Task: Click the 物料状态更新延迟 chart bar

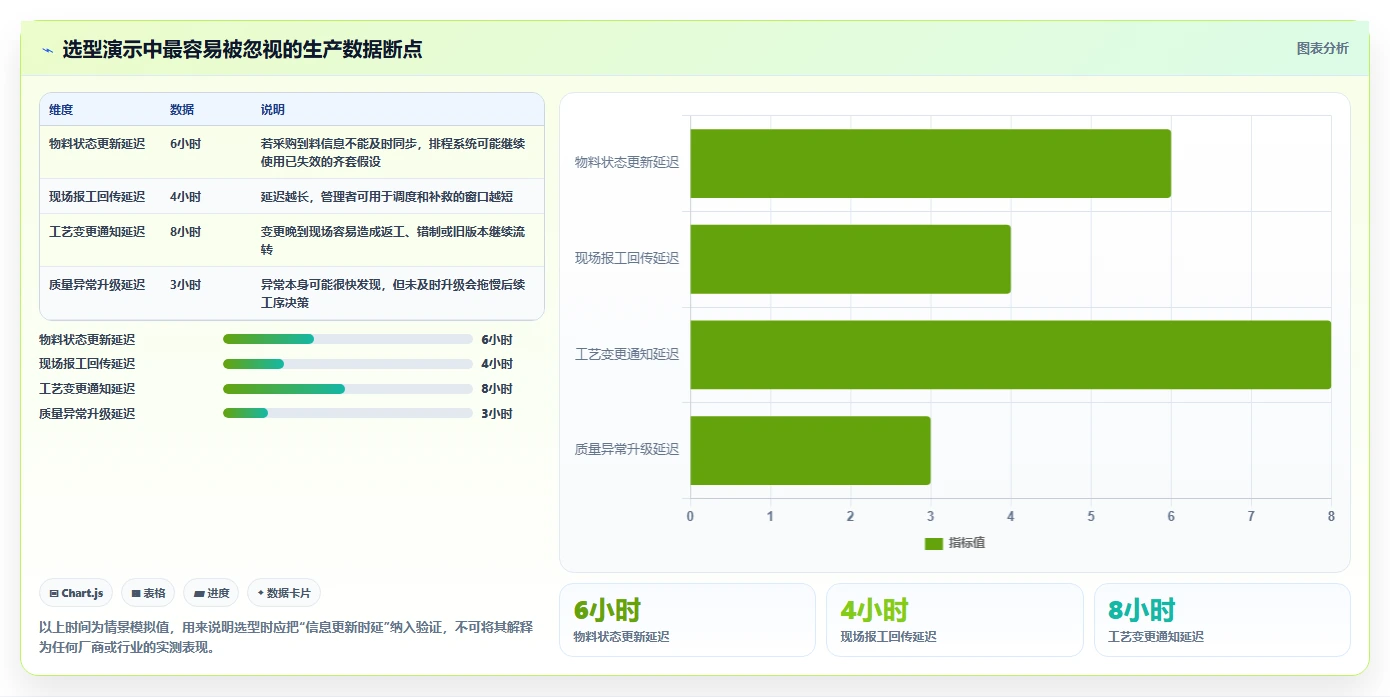Action: point(930,163)
